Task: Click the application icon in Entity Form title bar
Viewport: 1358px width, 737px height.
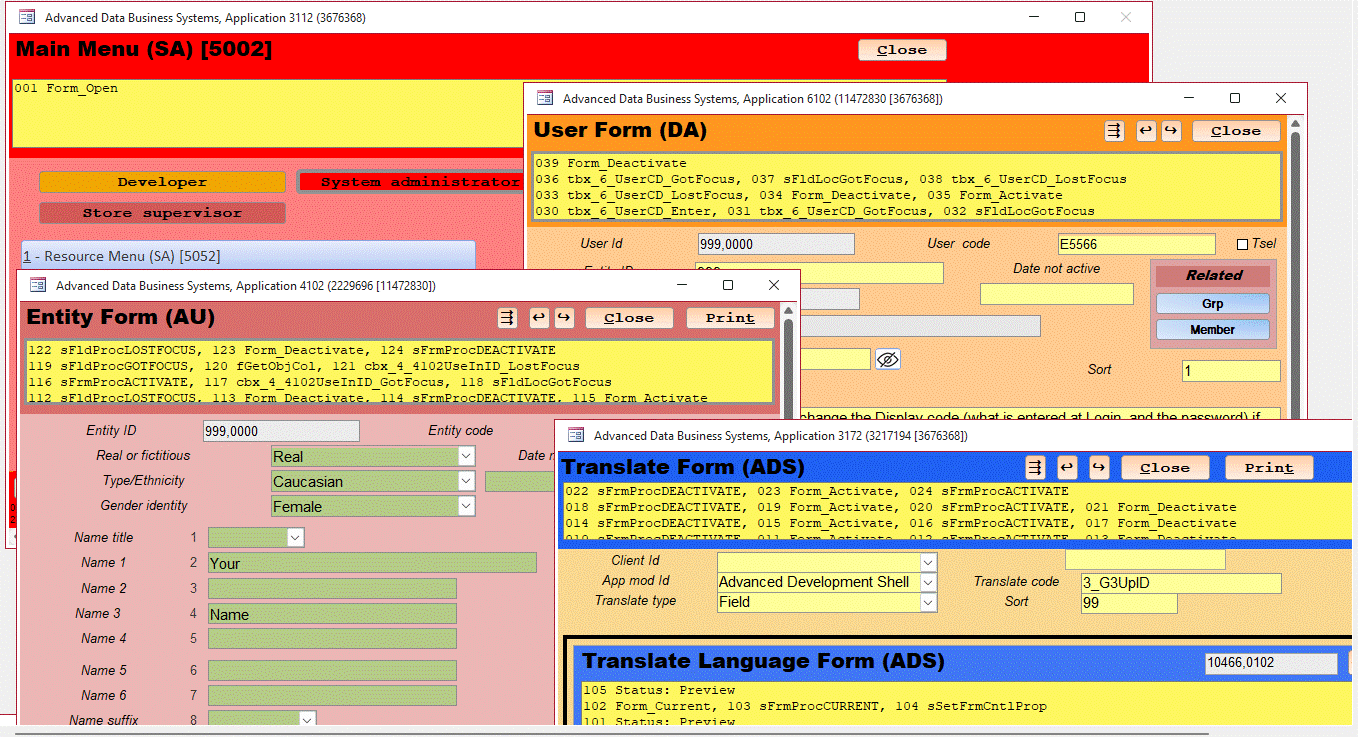Action: click(37, 285)
